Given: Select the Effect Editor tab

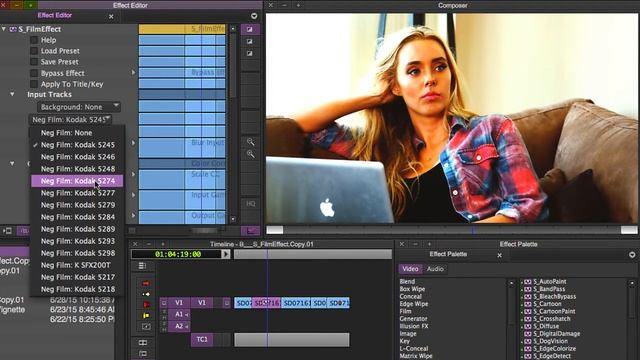Looking at the screenshot, I should 55,16.
